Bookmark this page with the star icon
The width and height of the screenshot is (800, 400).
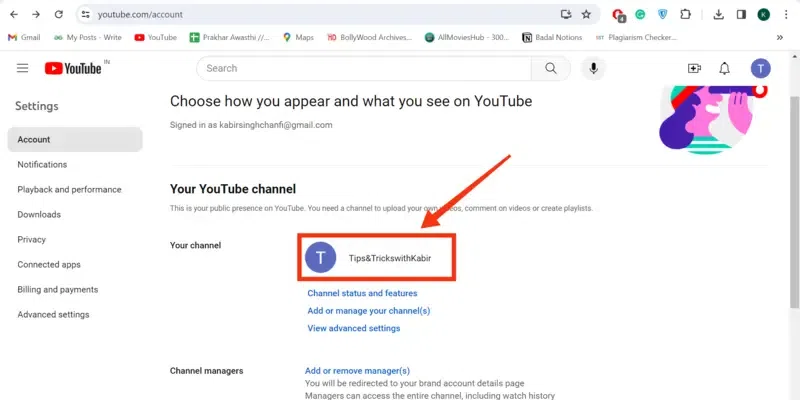(586, 14)
